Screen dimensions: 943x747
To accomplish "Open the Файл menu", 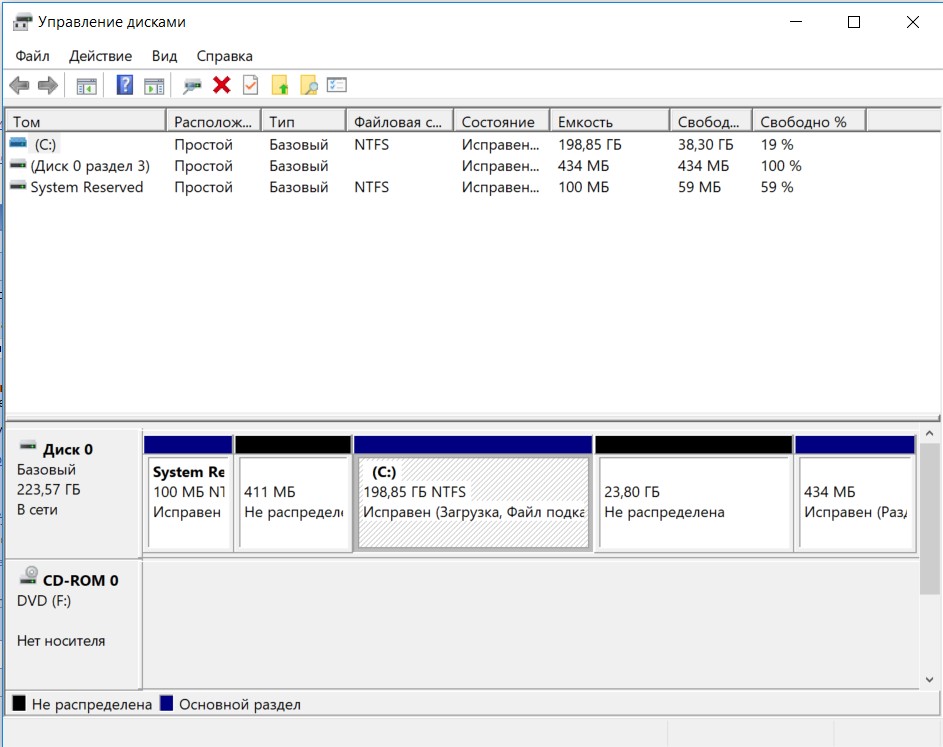I will click(32, 56).
